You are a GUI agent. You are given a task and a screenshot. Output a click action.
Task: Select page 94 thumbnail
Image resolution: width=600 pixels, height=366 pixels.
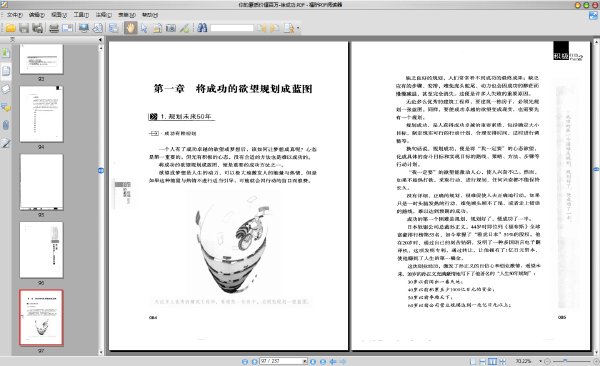pyautogui.click(x=41, y=114)
